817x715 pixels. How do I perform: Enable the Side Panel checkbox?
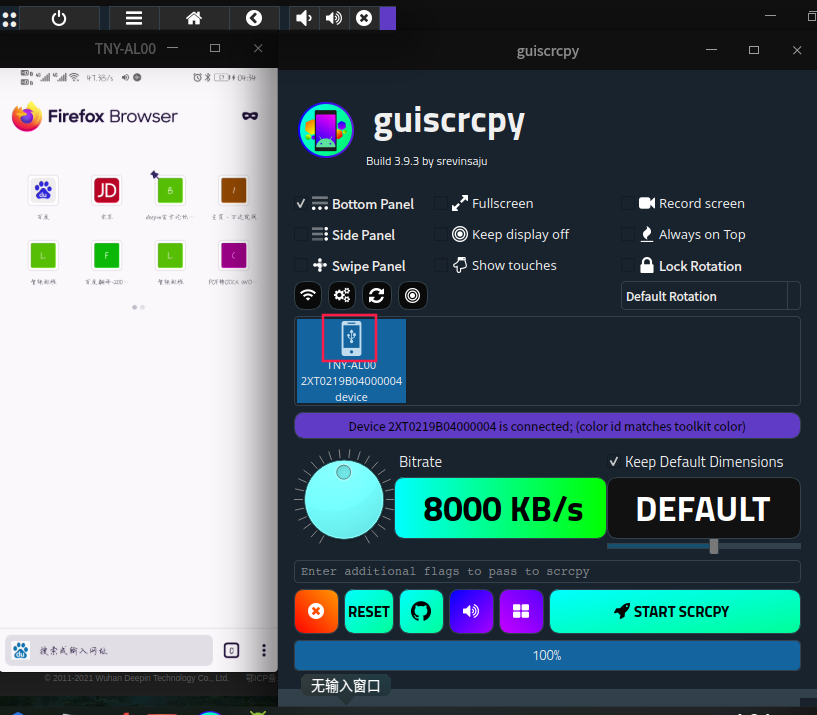click(301, 235)
